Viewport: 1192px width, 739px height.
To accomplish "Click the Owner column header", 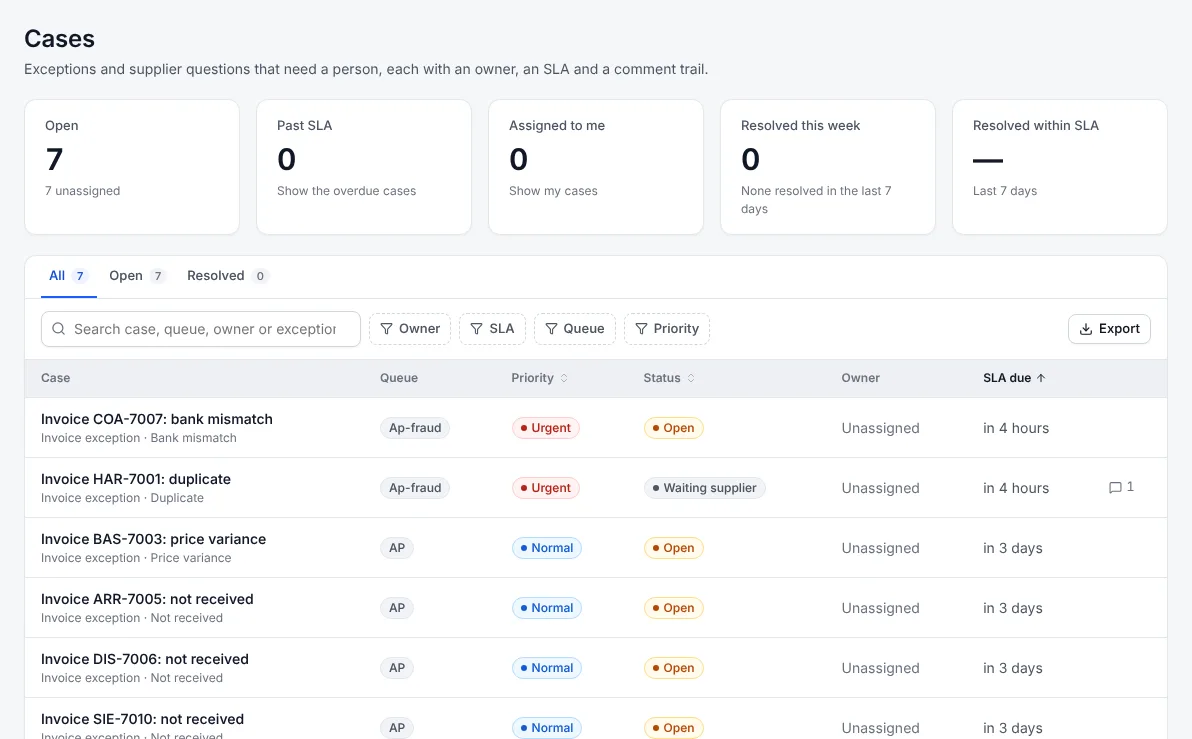I will (861, 378).
